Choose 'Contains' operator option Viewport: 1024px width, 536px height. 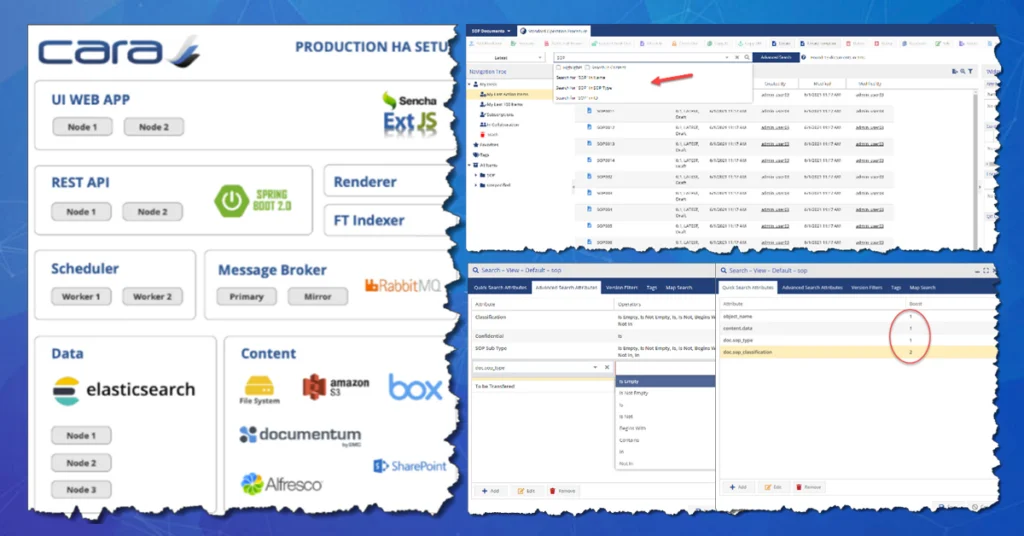(665, 440)
